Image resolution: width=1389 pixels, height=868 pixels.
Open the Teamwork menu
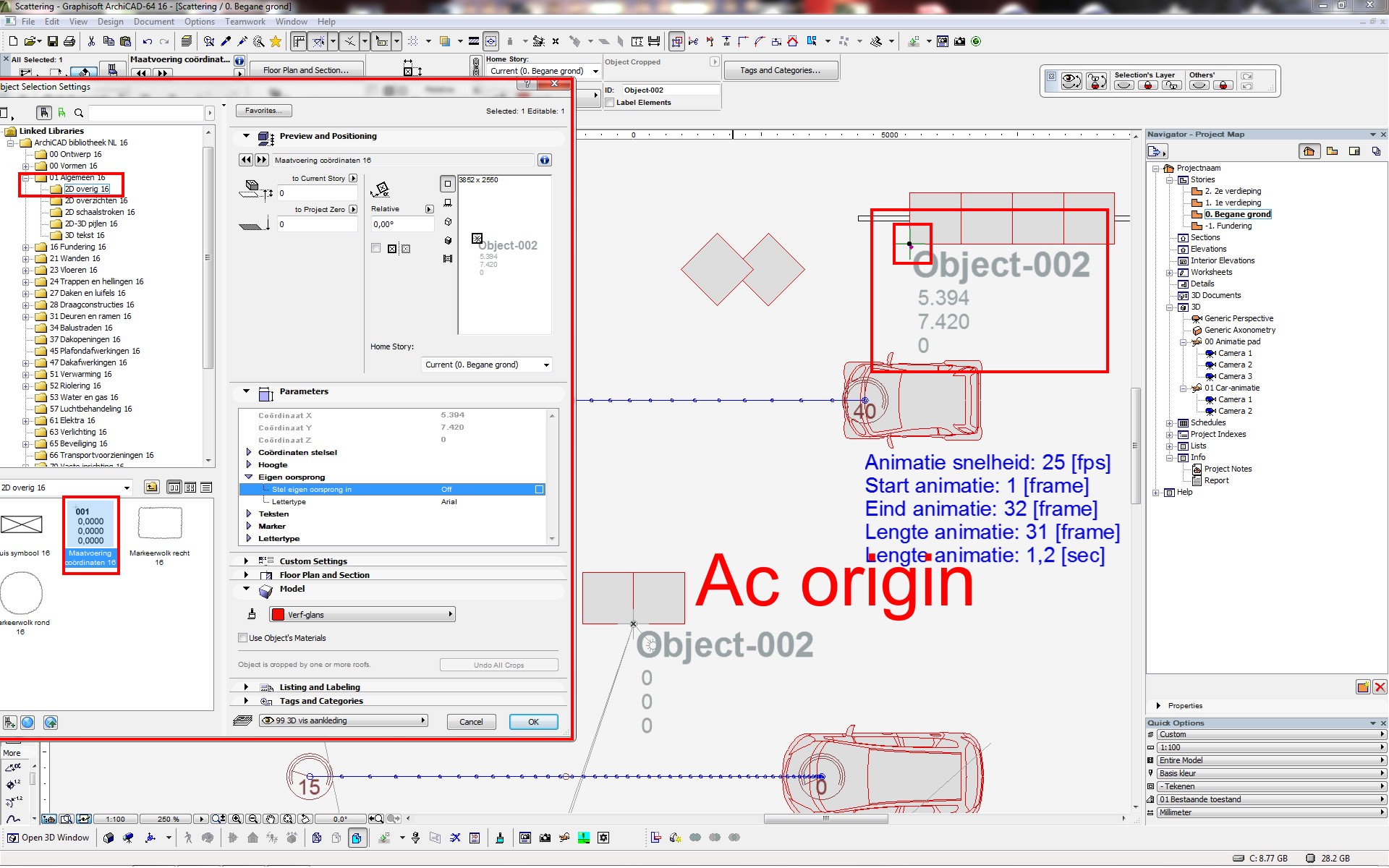245,22
